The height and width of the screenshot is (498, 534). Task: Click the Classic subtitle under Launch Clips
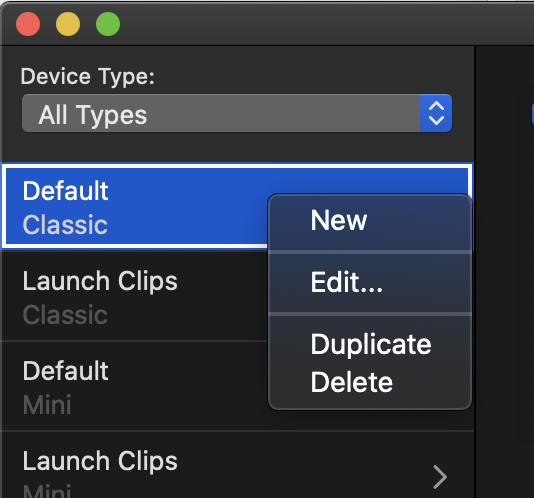pyautogui.click(x=65, y=315)
